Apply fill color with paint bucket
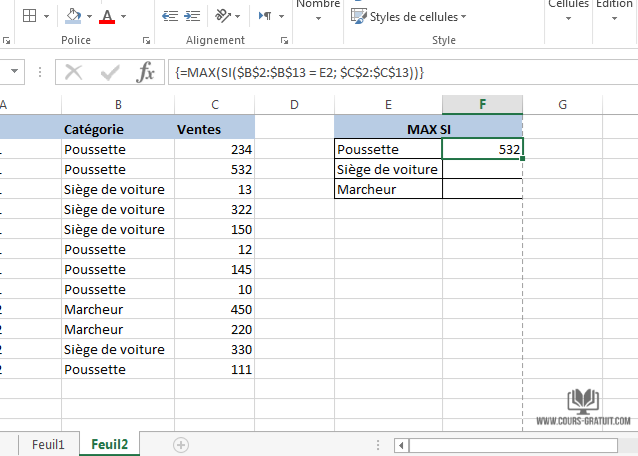 [73, 16]
